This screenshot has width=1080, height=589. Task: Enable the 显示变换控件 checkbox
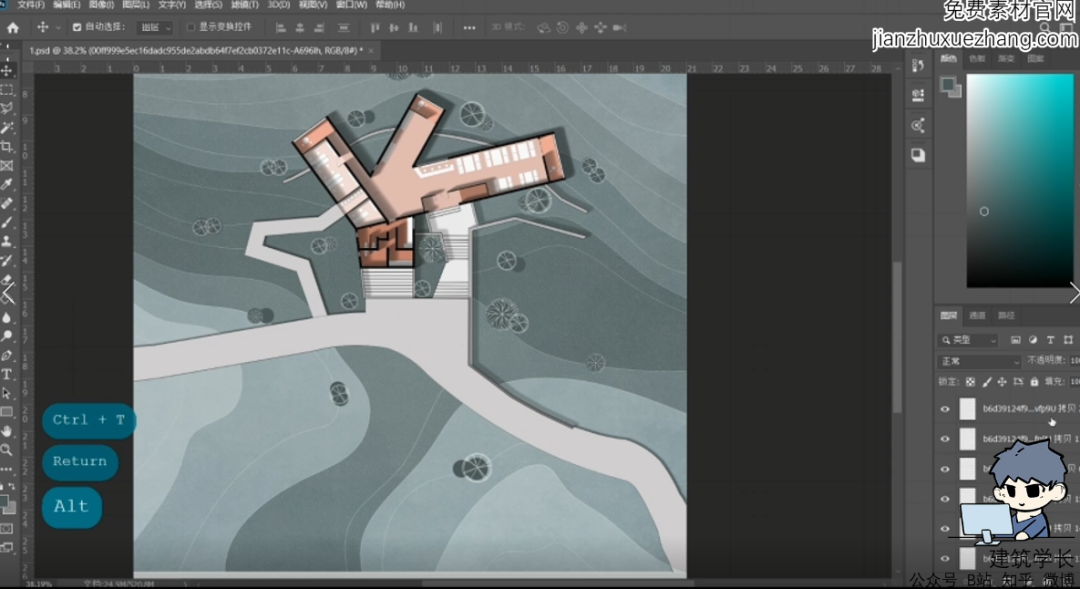pos(191,27)
